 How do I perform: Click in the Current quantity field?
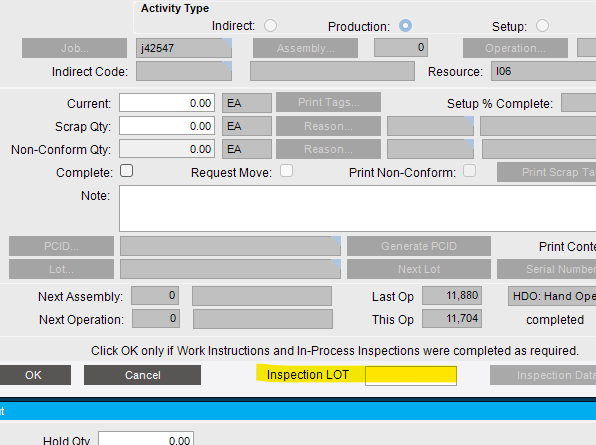(167, 103)
